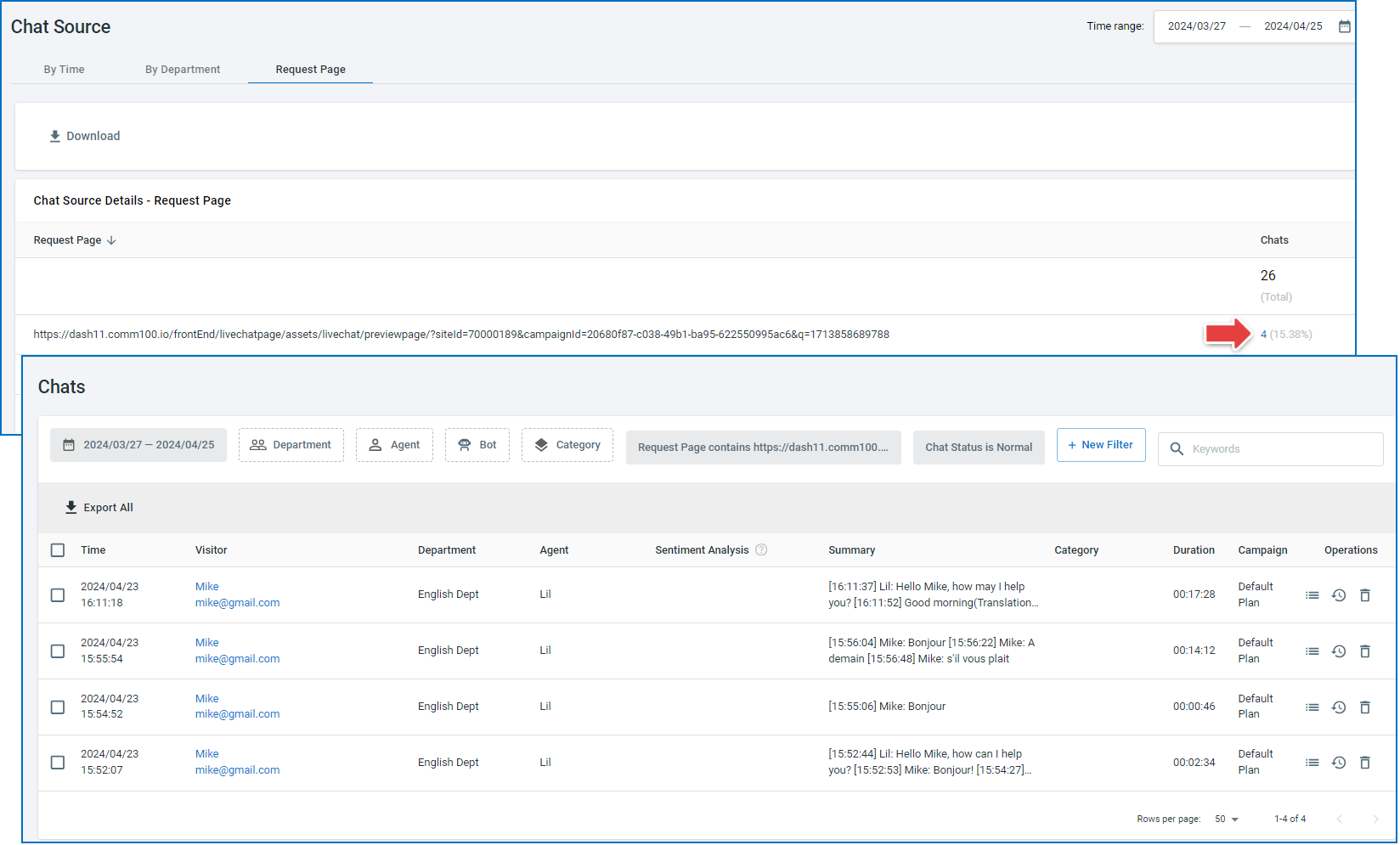
Task: Click duration 00:00:46
Action: click(1194, 707)
